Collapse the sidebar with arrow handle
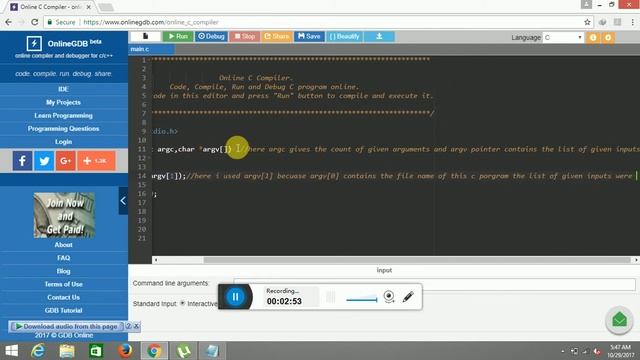 coord(123,200)
